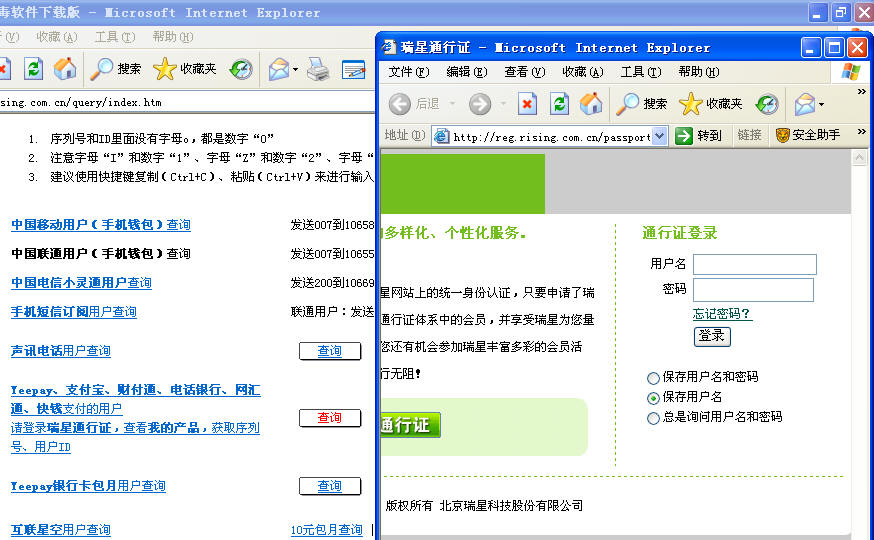
Task: Expand Forward button history dropdown arrow
Action: 503,104
